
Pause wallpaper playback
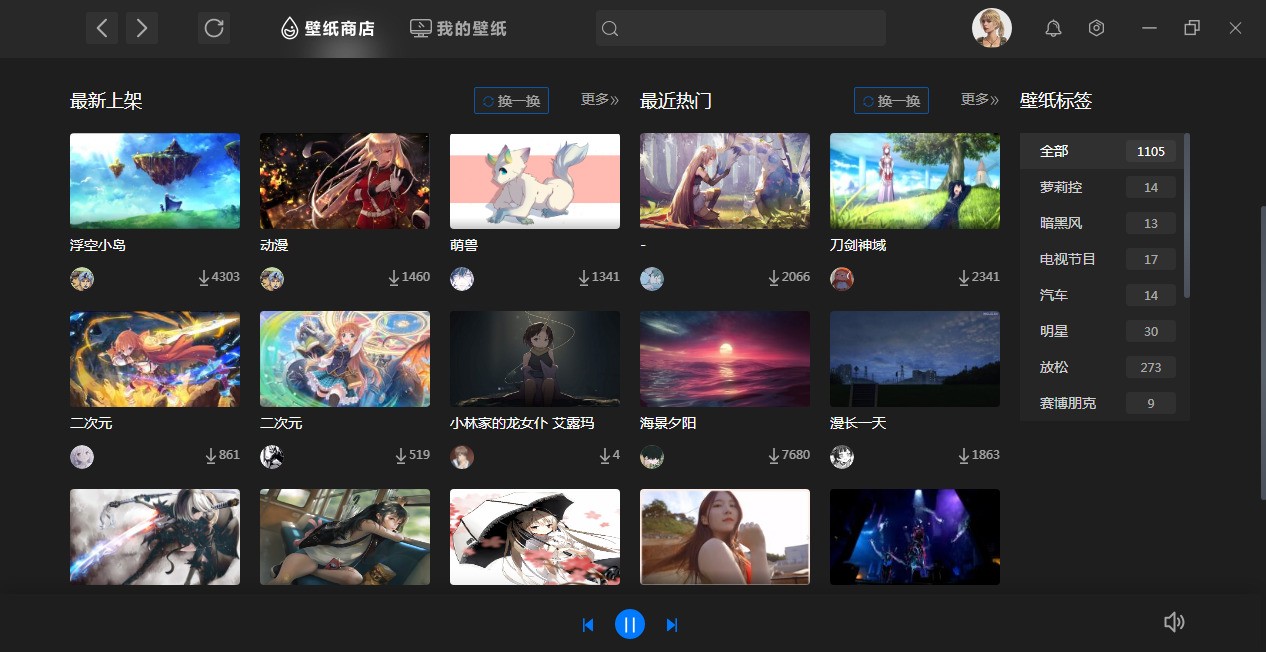pyautogui.click(x=630, y=625)
